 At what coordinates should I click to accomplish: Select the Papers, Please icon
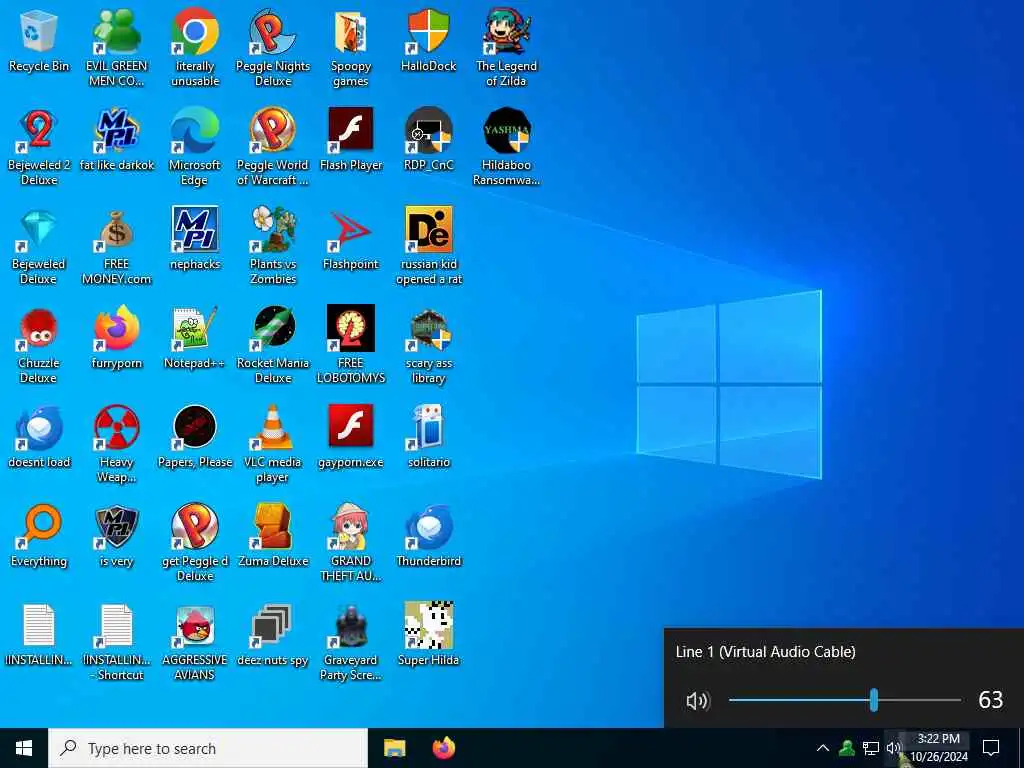tap(195, 428)
